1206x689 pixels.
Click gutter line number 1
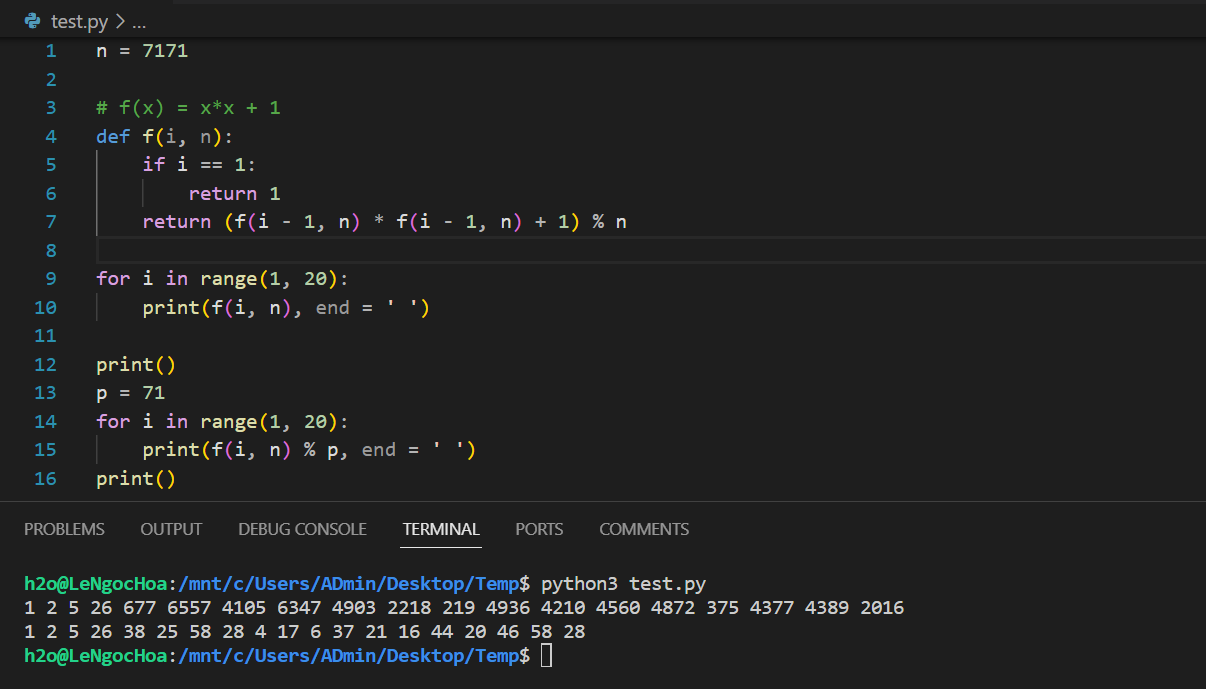[51, 51]
